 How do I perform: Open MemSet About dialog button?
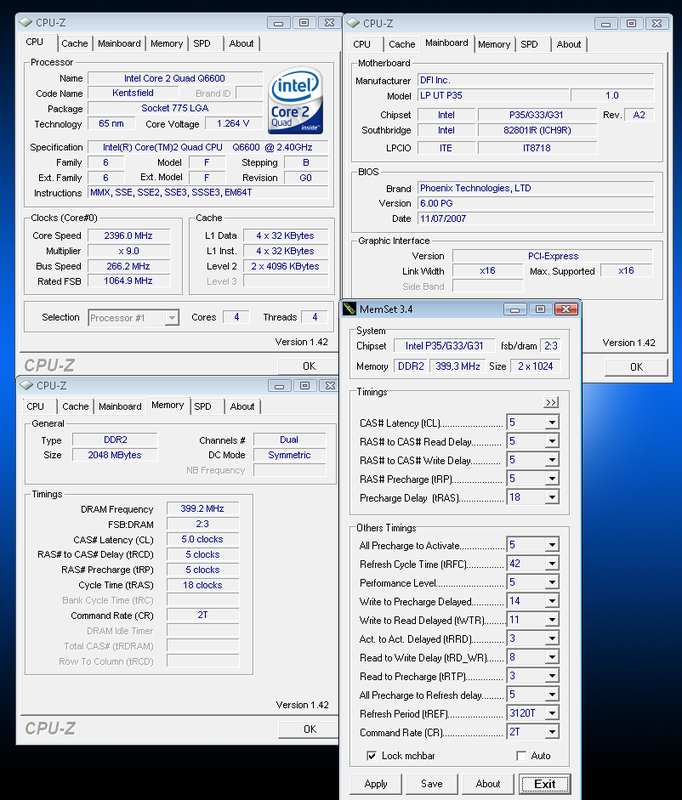point(488,784)
